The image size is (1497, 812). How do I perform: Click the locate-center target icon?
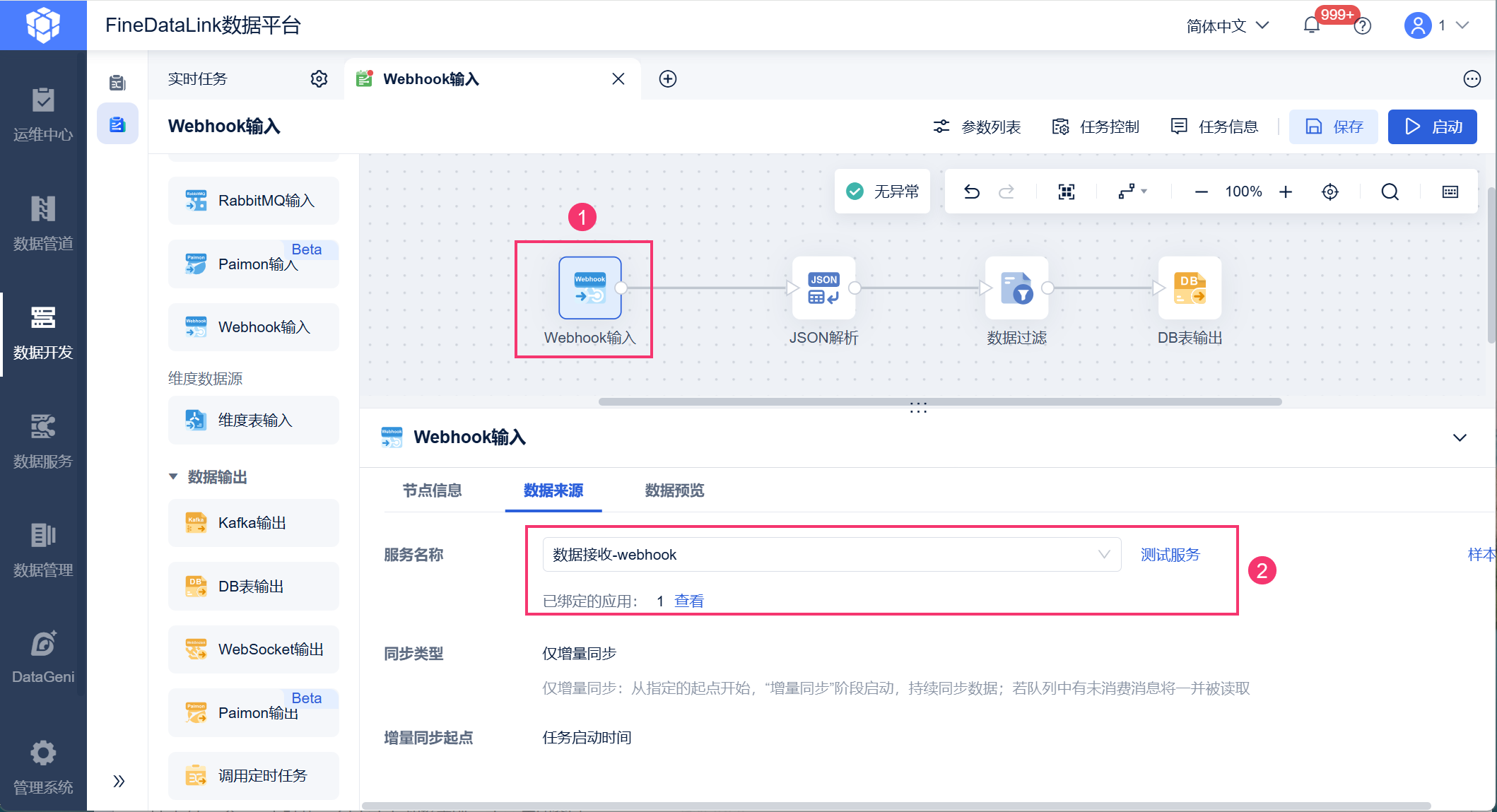pos(1330,192)
